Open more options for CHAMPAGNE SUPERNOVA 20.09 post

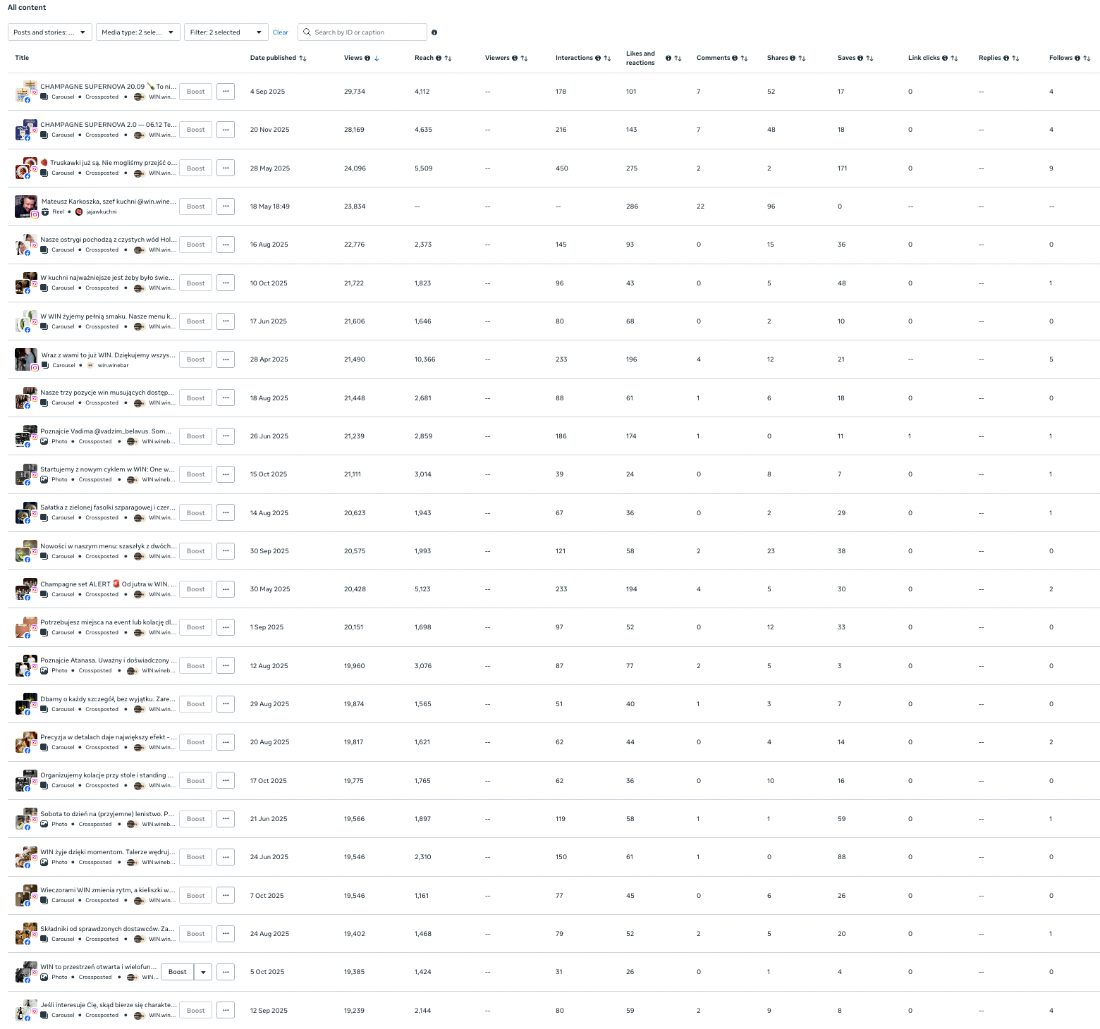pos(225,91)
